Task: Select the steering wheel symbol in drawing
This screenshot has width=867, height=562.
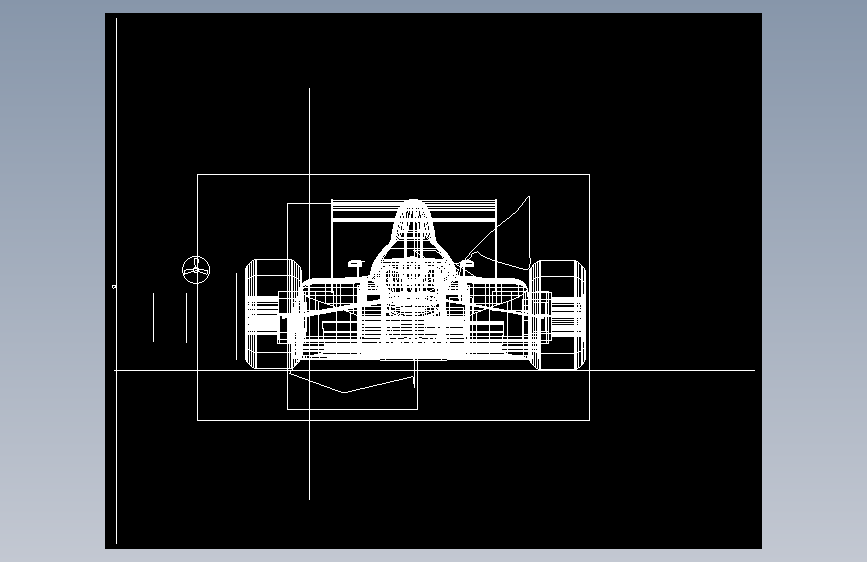Action: pos(196,270)
